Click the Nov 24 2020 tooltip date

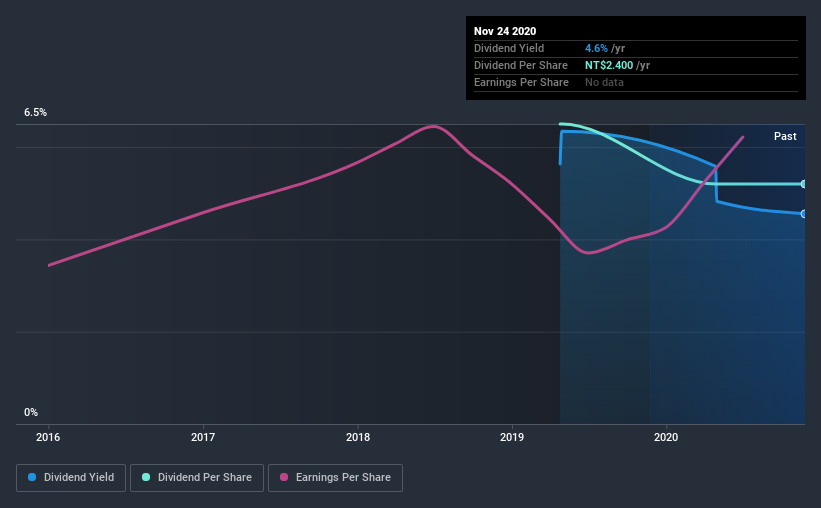[505, 31]
